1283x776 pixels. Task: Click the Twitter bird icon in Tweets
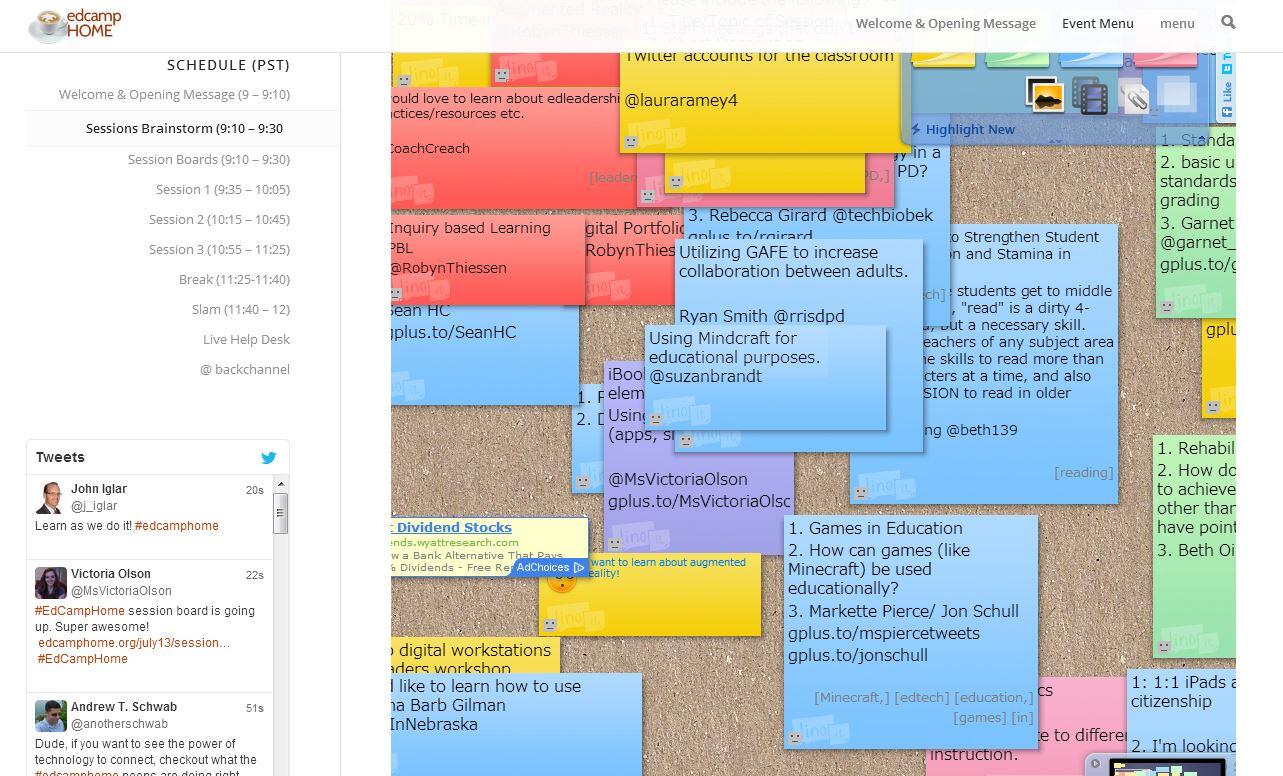pyautogui.click(x=268, y=457)
